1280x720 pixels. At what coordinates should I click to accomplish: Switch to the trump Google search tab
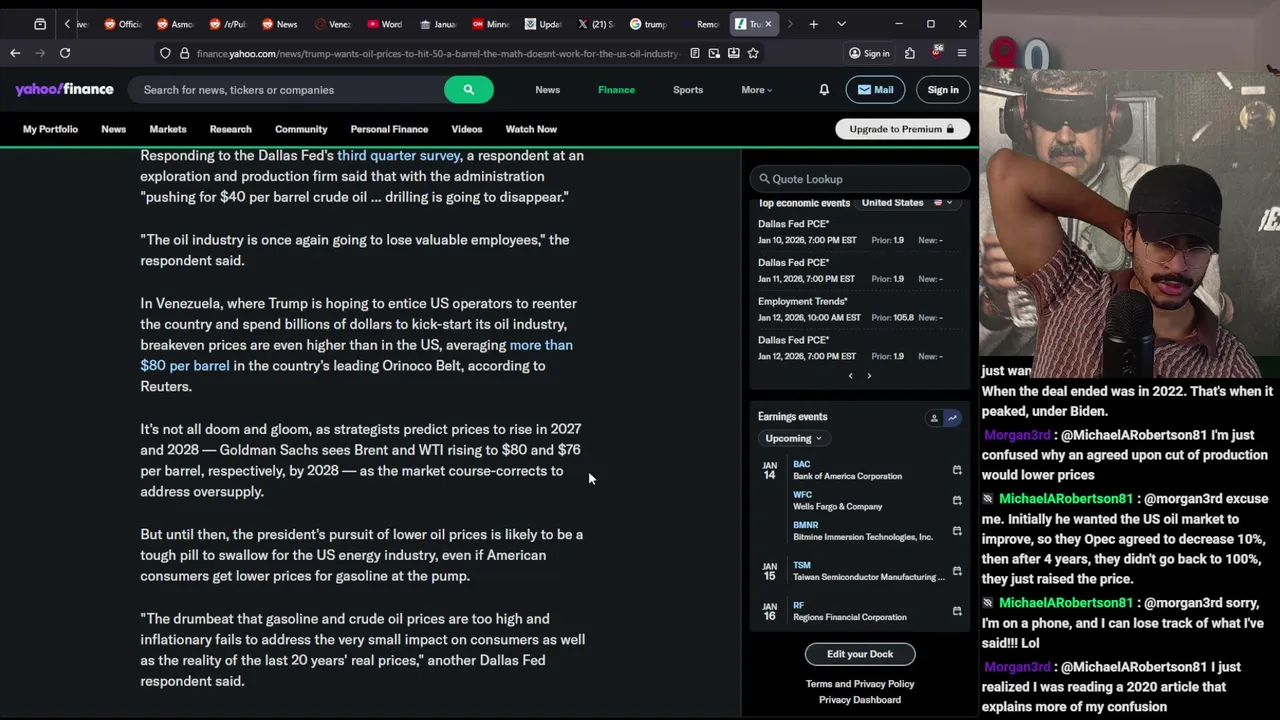[650, 24]
